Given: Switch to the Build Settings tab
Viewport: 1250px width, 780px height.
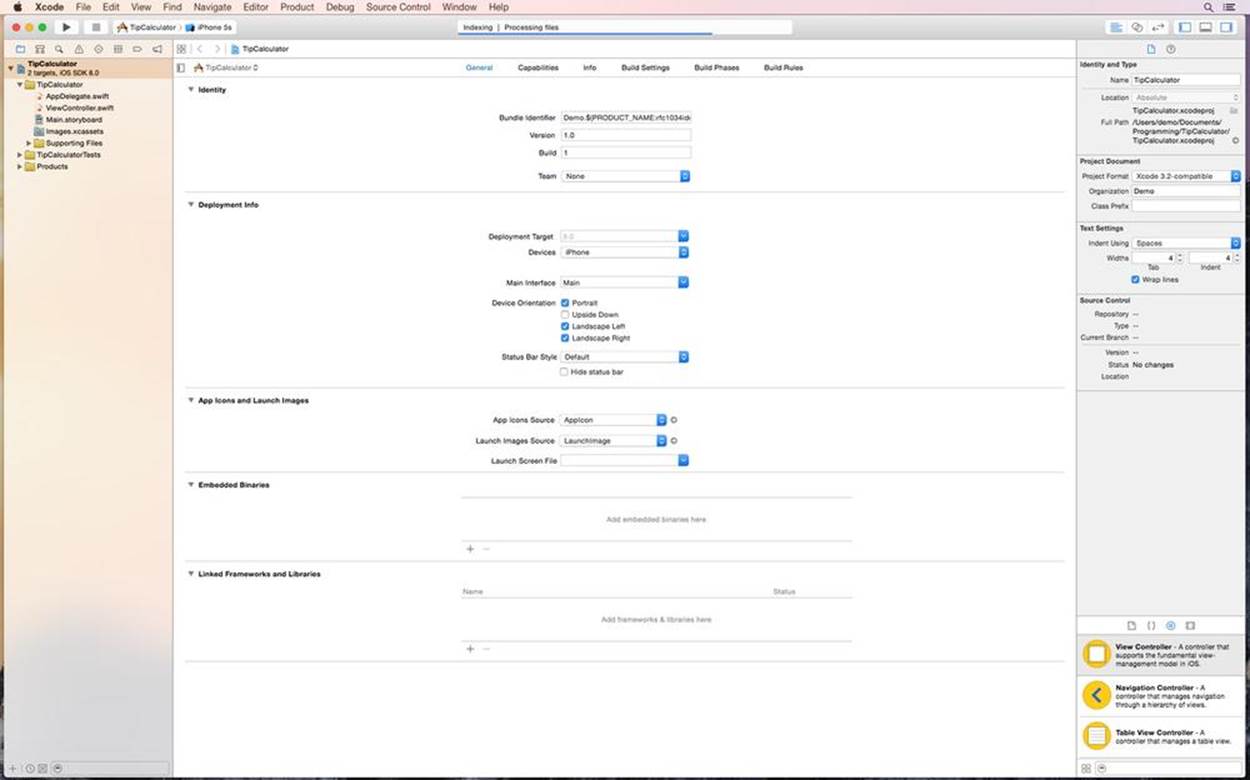Looking at the screenshot, I should click(645, 68).
